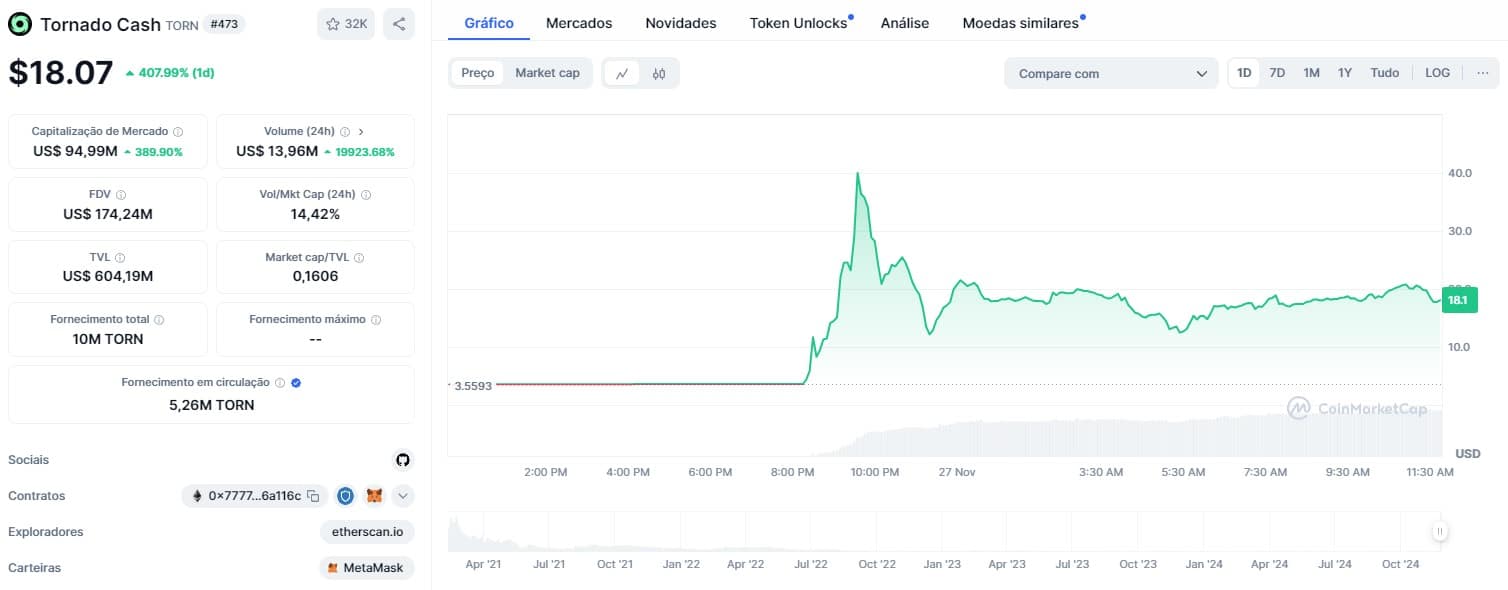Click the range slider handle on timeline
Image resolution: width=1508 pixels, height=590 pixels.
pos(1439,532)
